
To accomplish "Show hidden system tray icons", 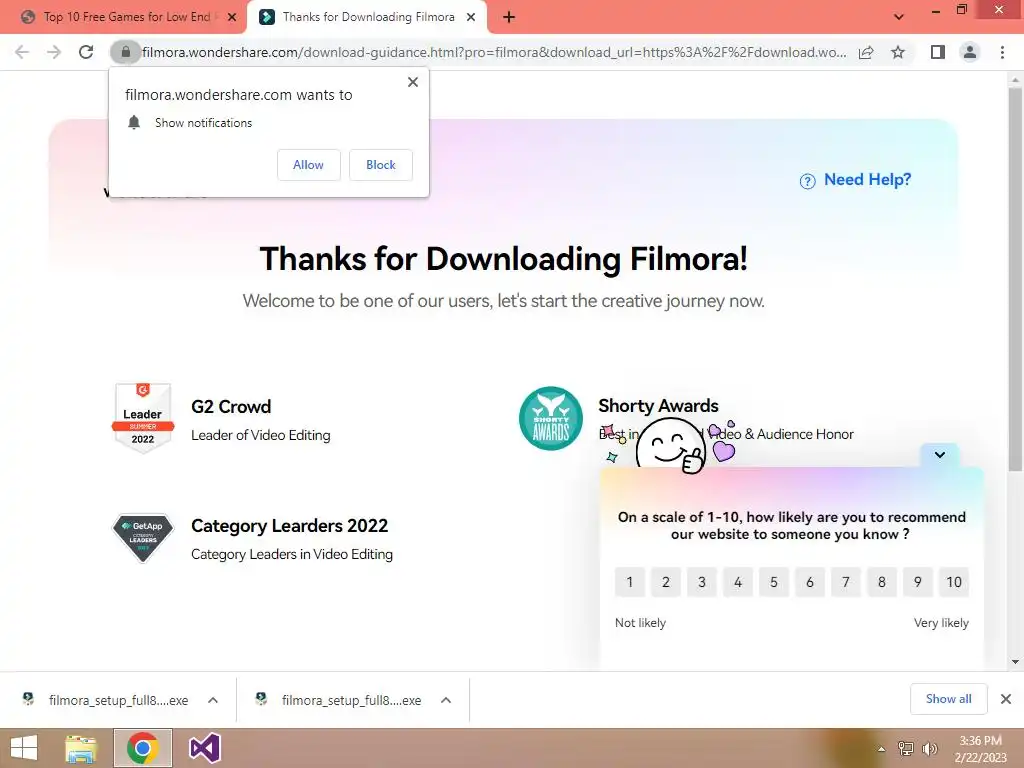I will (881, 749).
